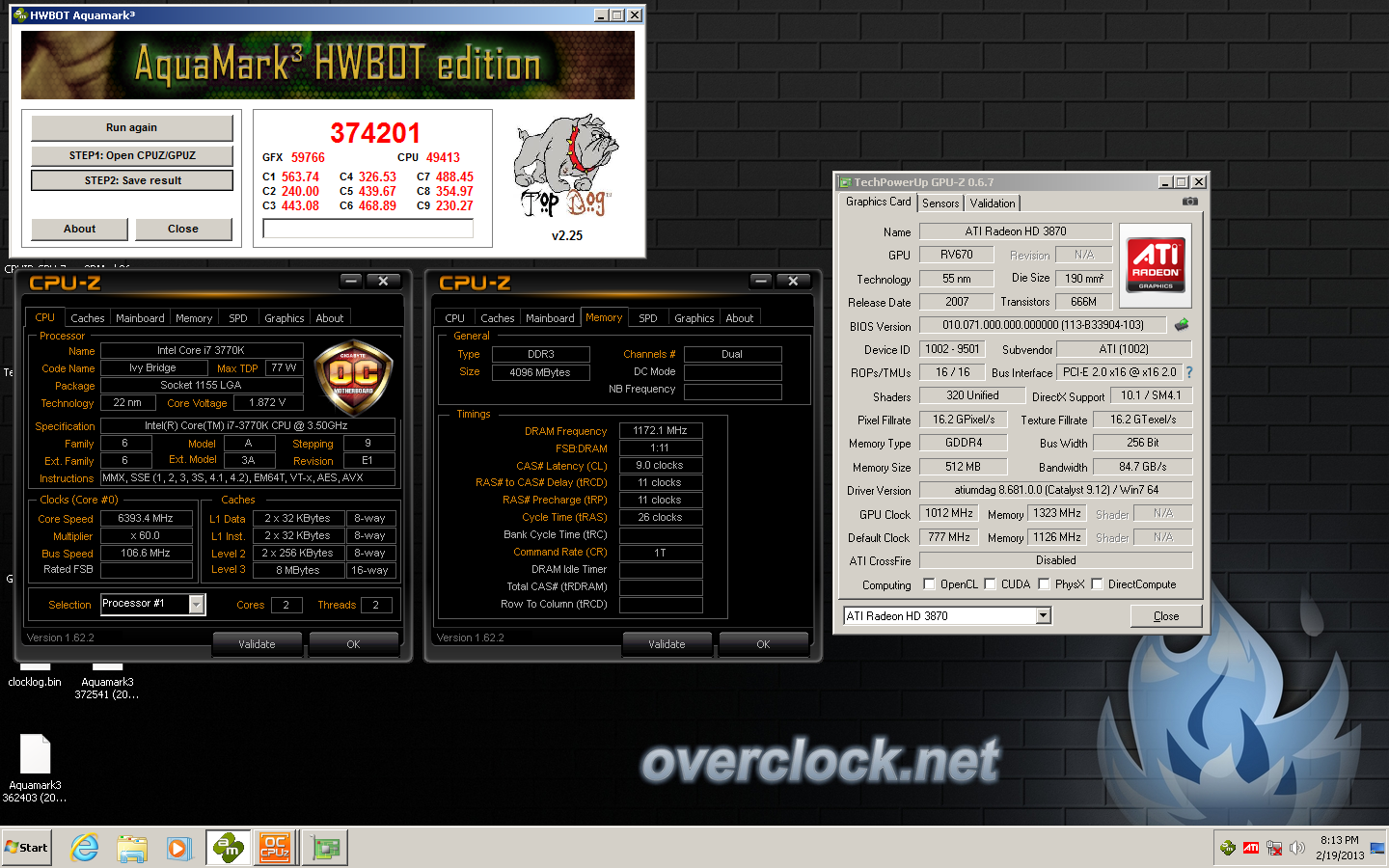Open the SPD tab in right CPU-Z

(648, 318)
